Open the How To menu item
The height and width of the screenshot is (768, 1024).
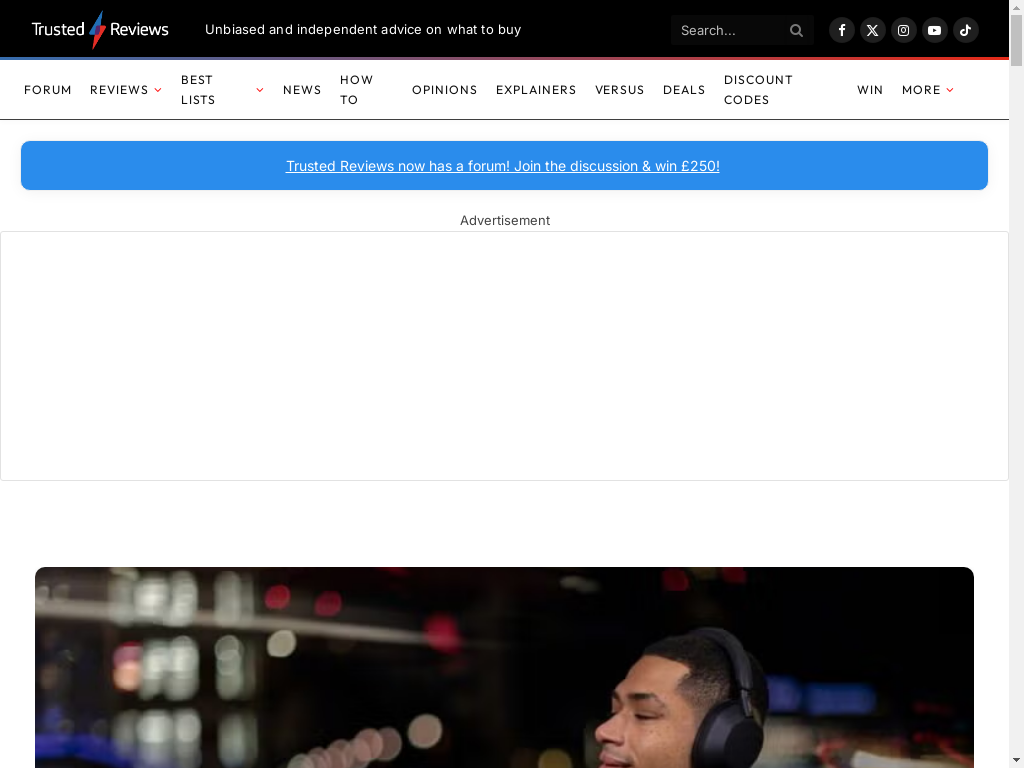click(x=357, y=89)
